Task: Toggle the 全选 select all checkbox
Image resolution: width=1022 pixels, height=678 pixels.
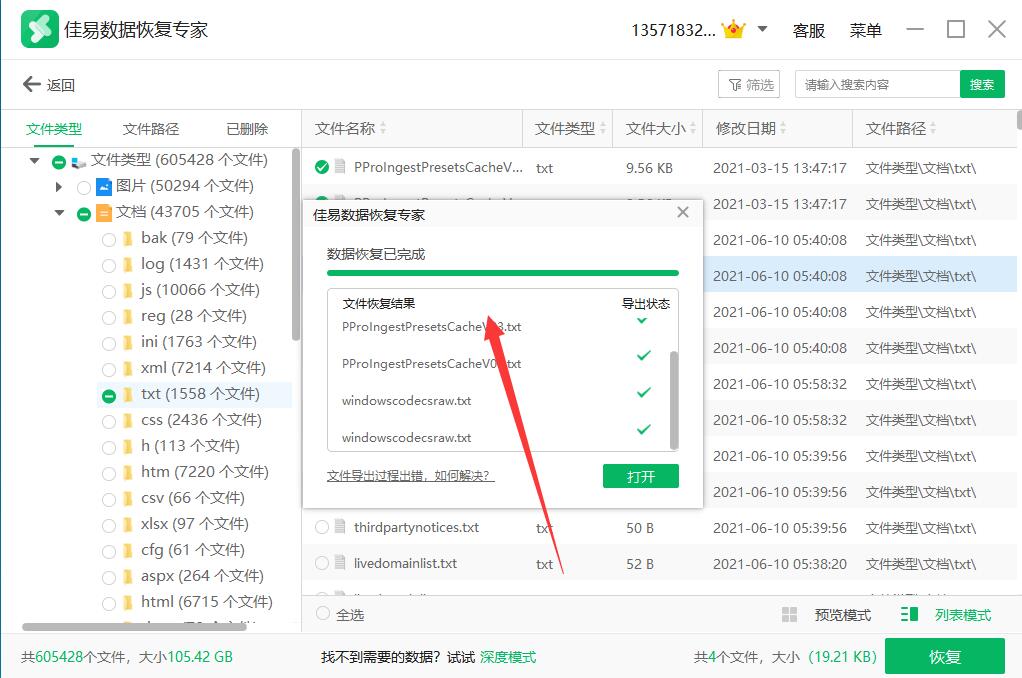Action: click(323, 613)
